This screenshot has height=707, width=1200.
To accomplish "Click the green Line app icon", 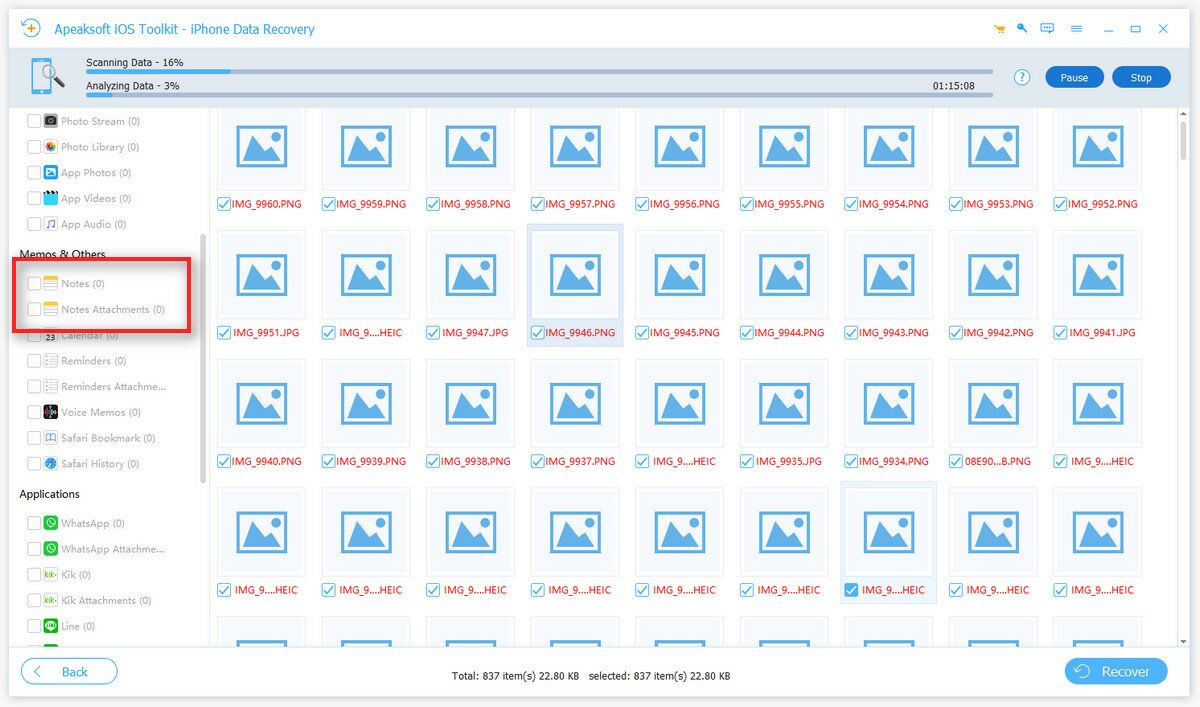I will click(50, 626).
